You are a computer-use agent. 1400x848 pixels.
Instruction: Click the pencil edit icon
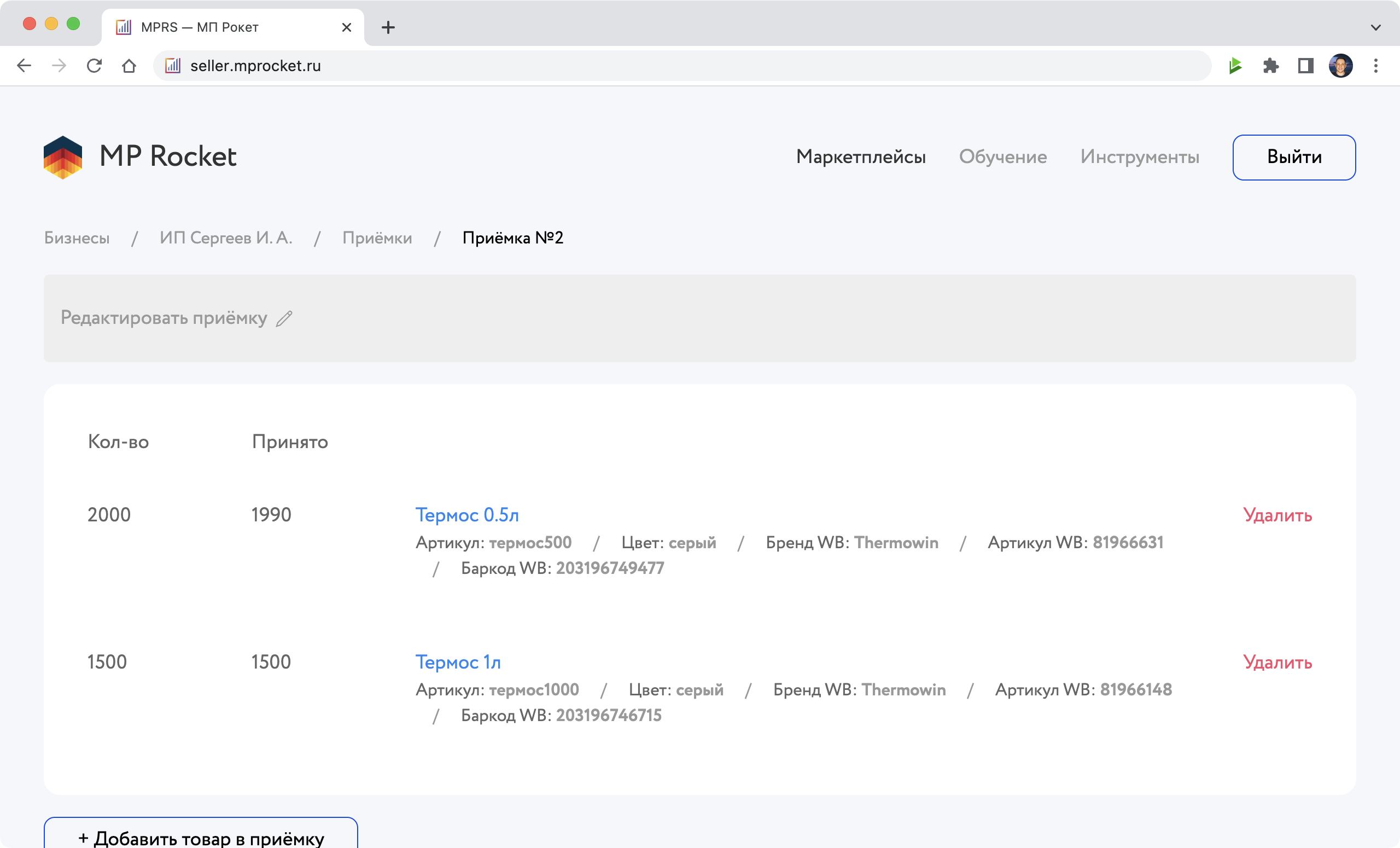[x=284, y=318]
